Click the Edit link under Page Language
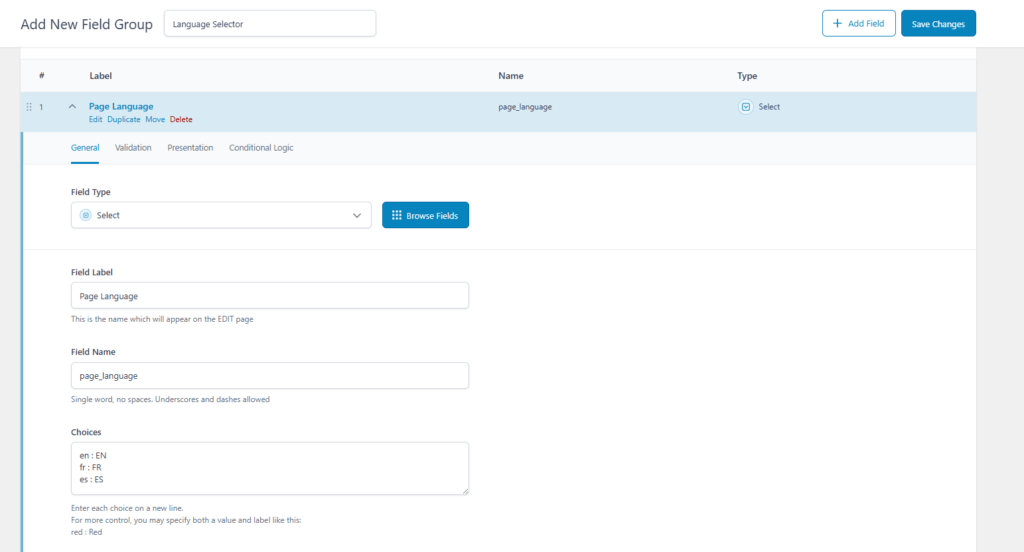The image size is (1024, 552). click(96, 119)
